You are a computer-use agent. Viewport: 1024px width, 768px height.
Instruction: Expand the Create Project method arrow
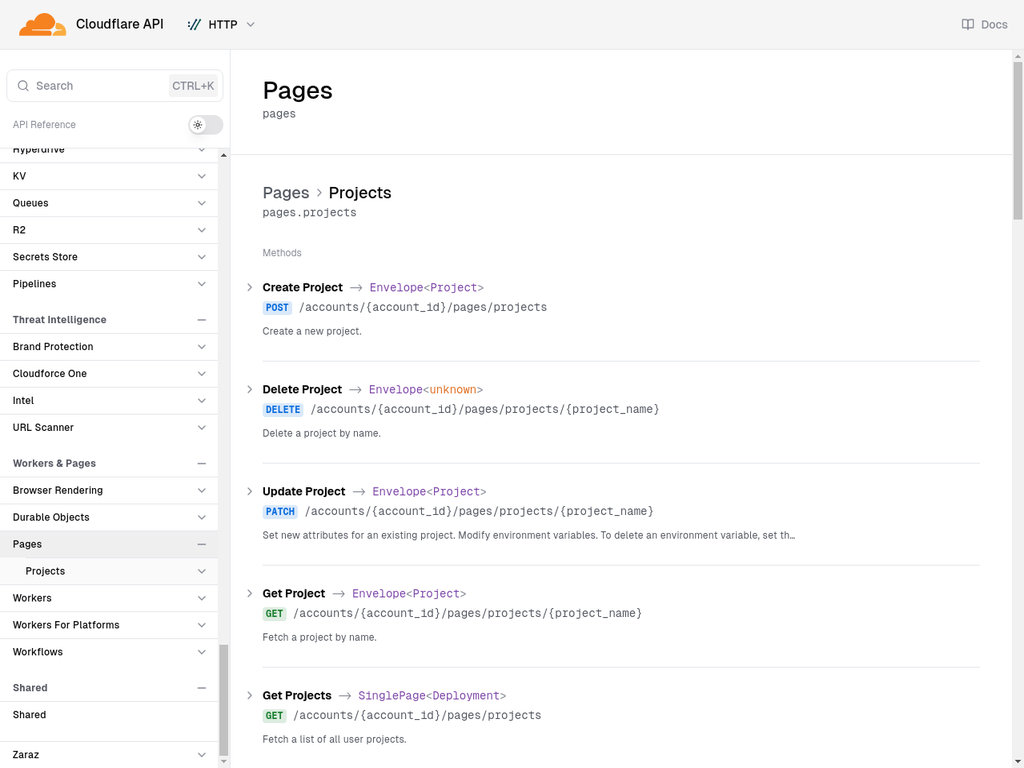coord(249,287)
